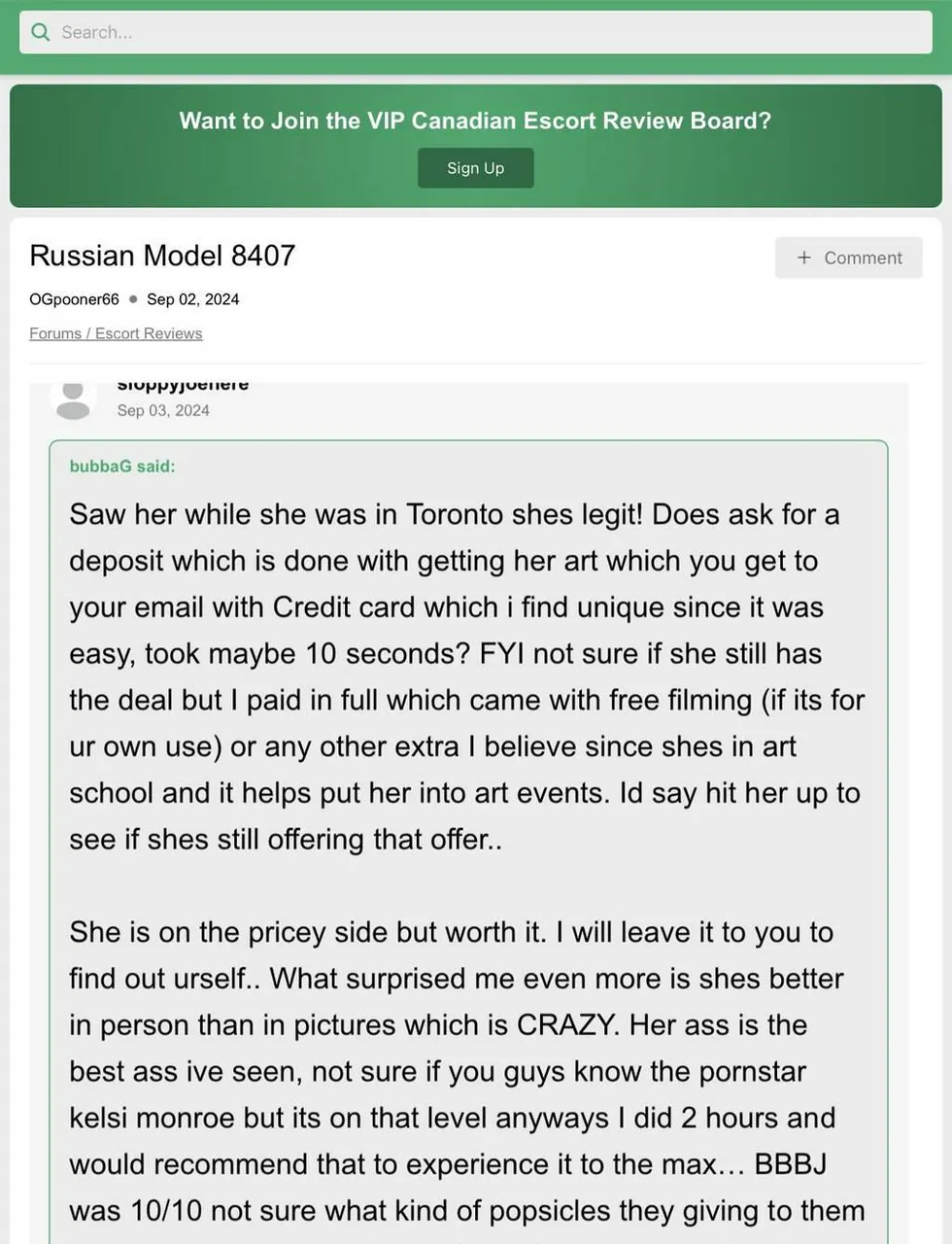
Task: Click the dot separator beside OGpooner66
Action: point(133,299)
